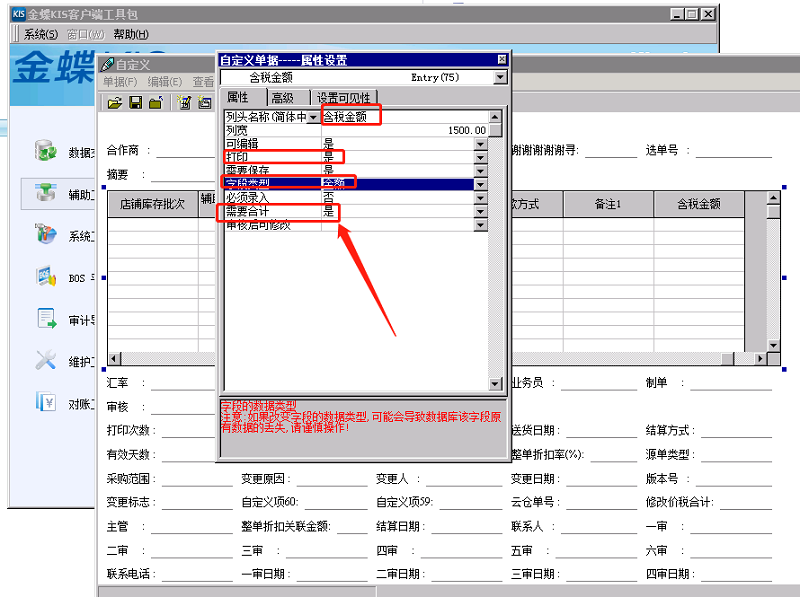Screen dimensions: 800x597
Task: Select the BOS sidebar icon
Action: point(46,276)
